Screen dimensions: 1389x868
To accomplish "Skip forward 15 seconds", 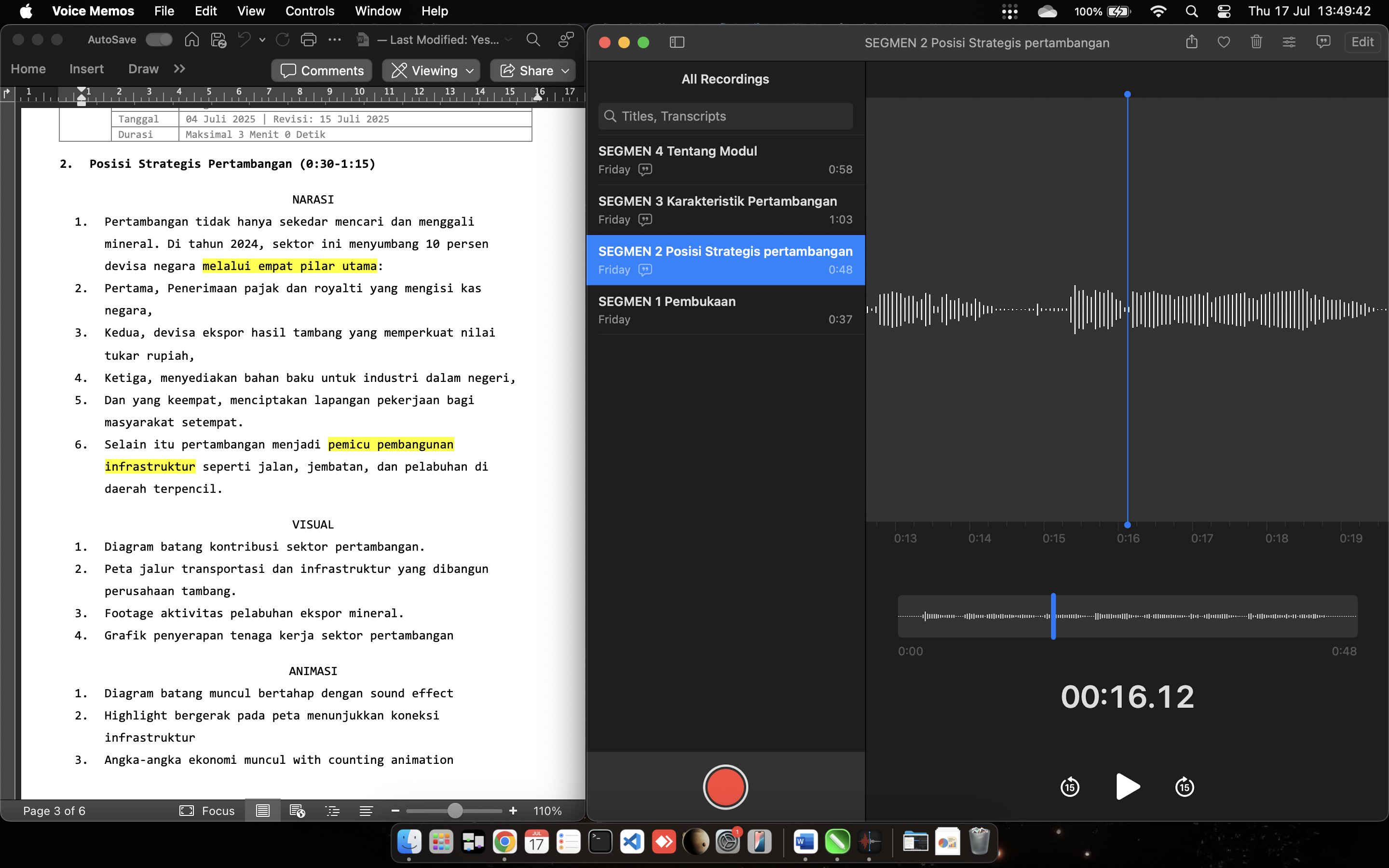I will pyautogui.click(x=1184, y=787).
